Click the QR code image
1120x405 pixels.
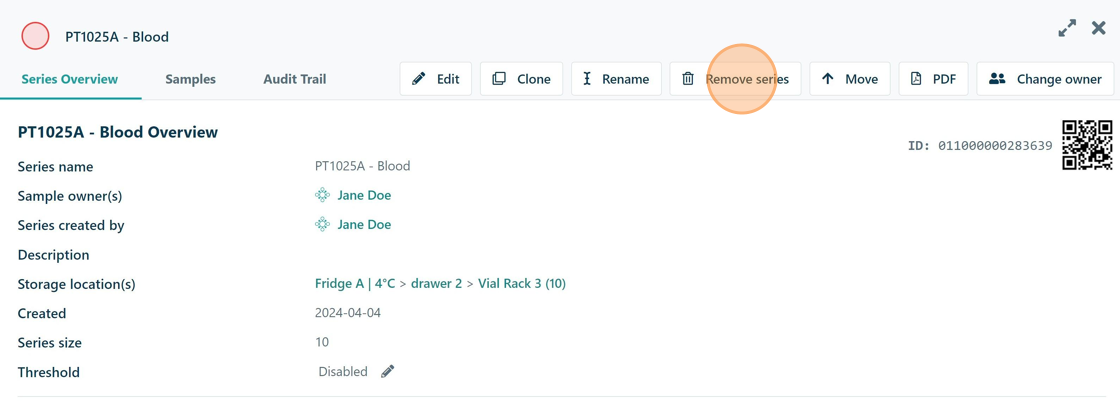[1087, 145]
